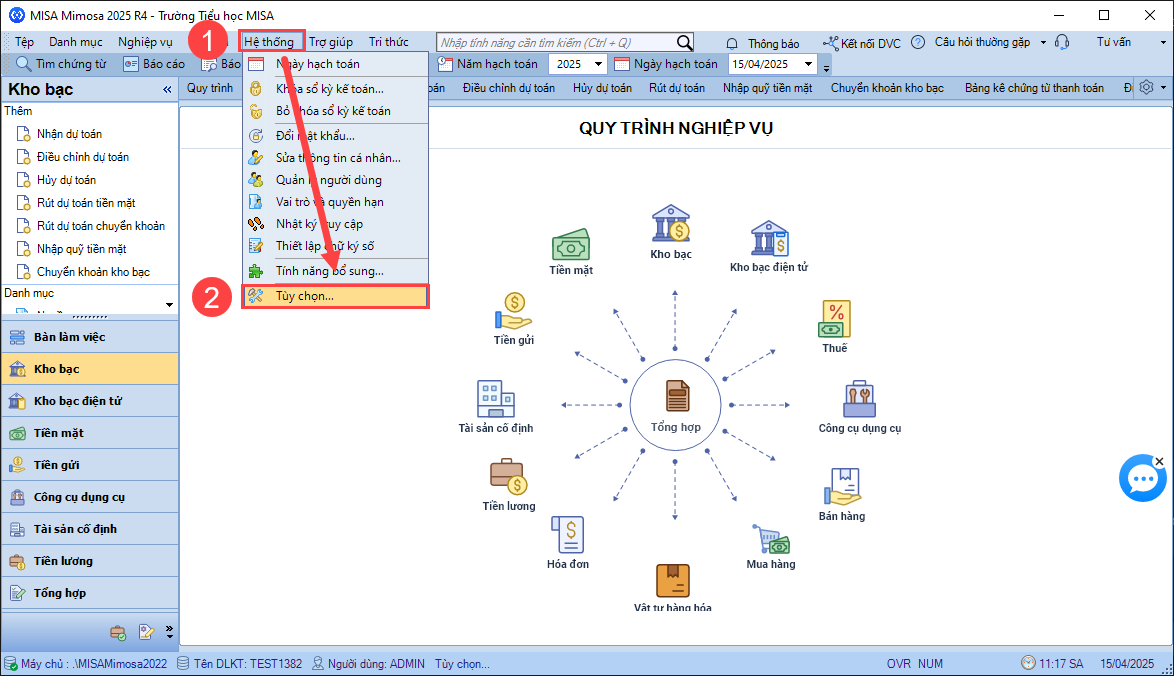
Task: Choose Quản lý người dùng entry
Action: point(335,180)
